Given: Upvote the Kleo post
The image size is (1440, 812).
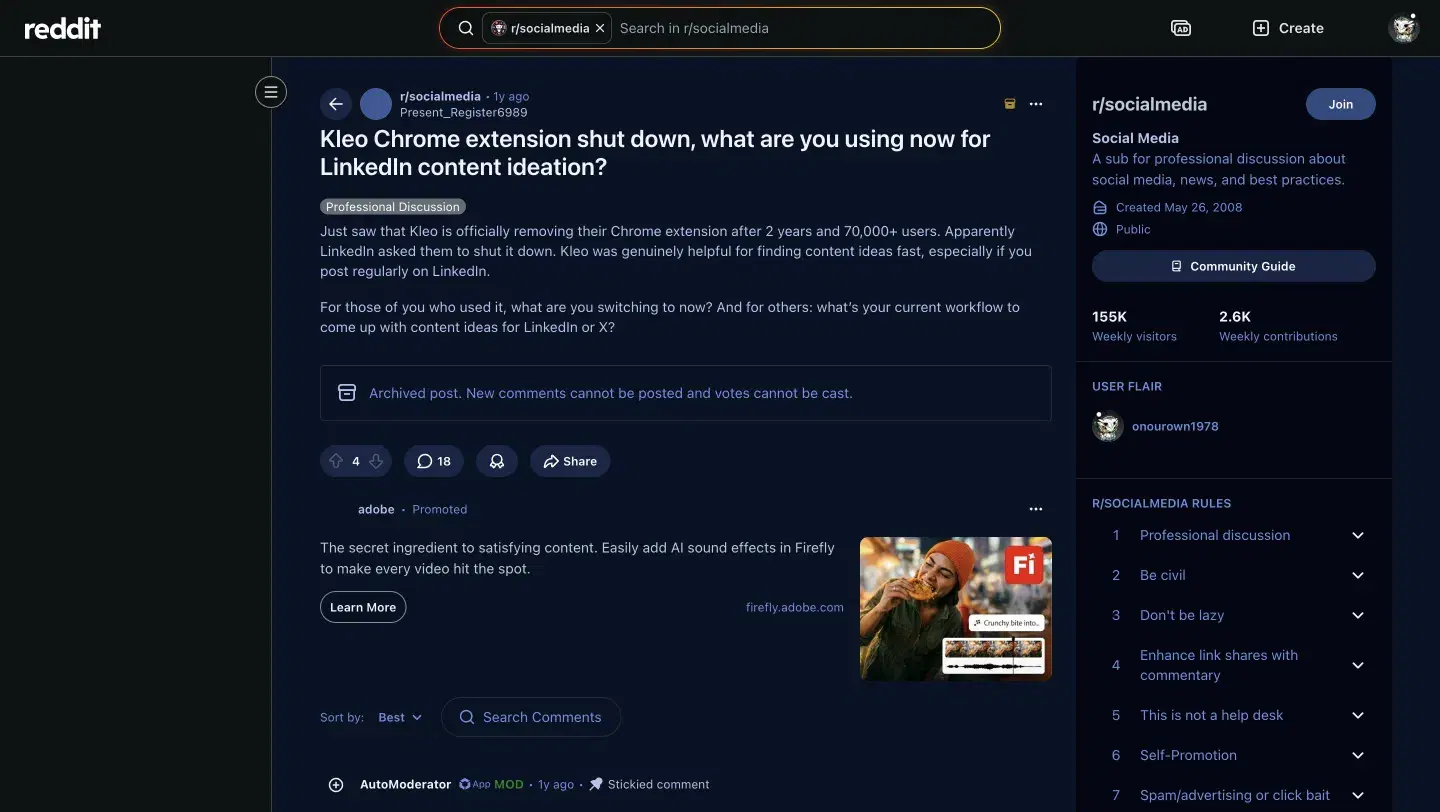Looking at the screenshot, I should point(336,461).
